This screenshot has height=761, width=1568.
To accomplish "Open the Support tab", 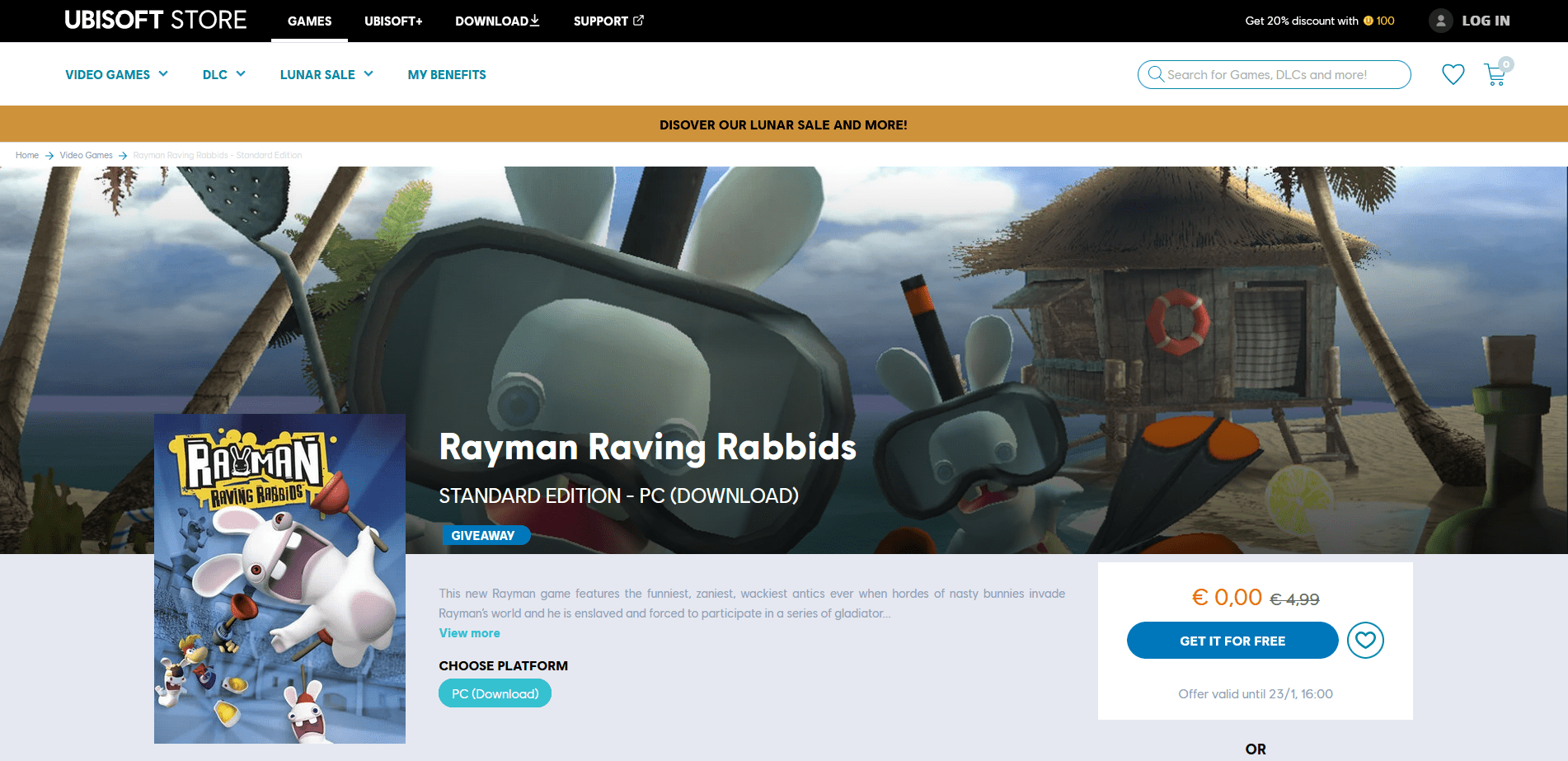I will (608, 21).
